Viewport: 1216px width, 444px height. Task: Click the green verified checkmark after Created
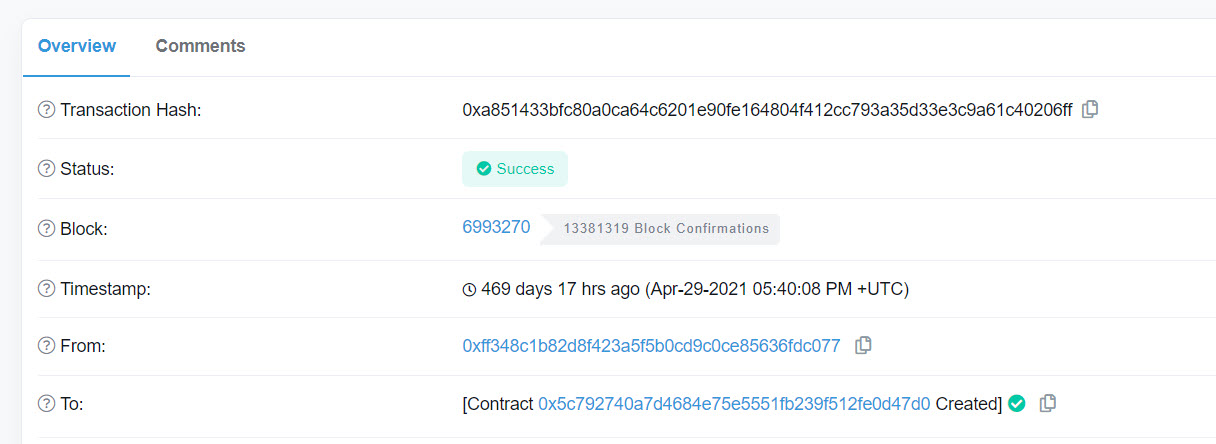(1017, 404)
